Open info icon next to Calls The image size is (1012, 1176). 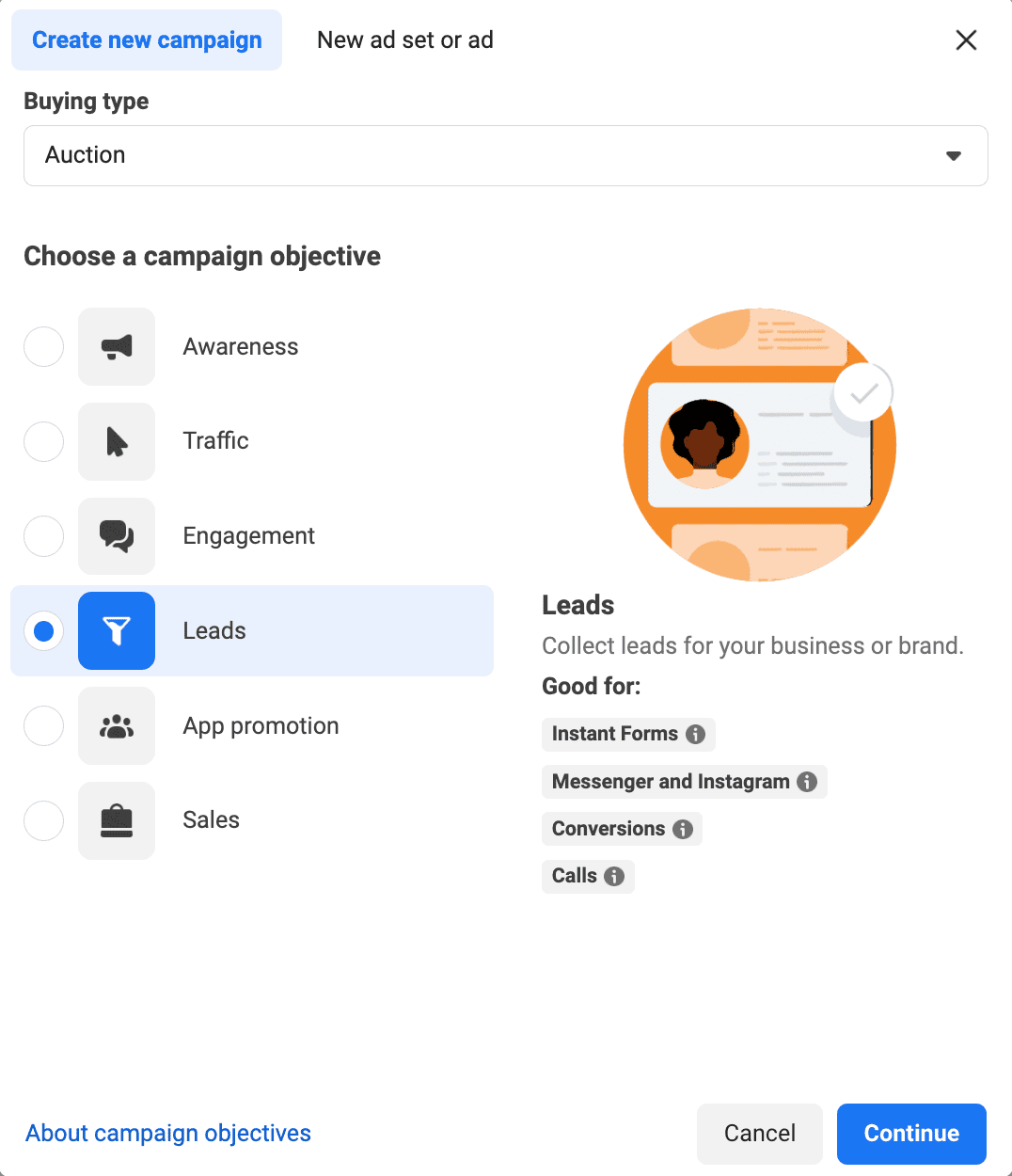pyautogui.click(x=614, y=876)
